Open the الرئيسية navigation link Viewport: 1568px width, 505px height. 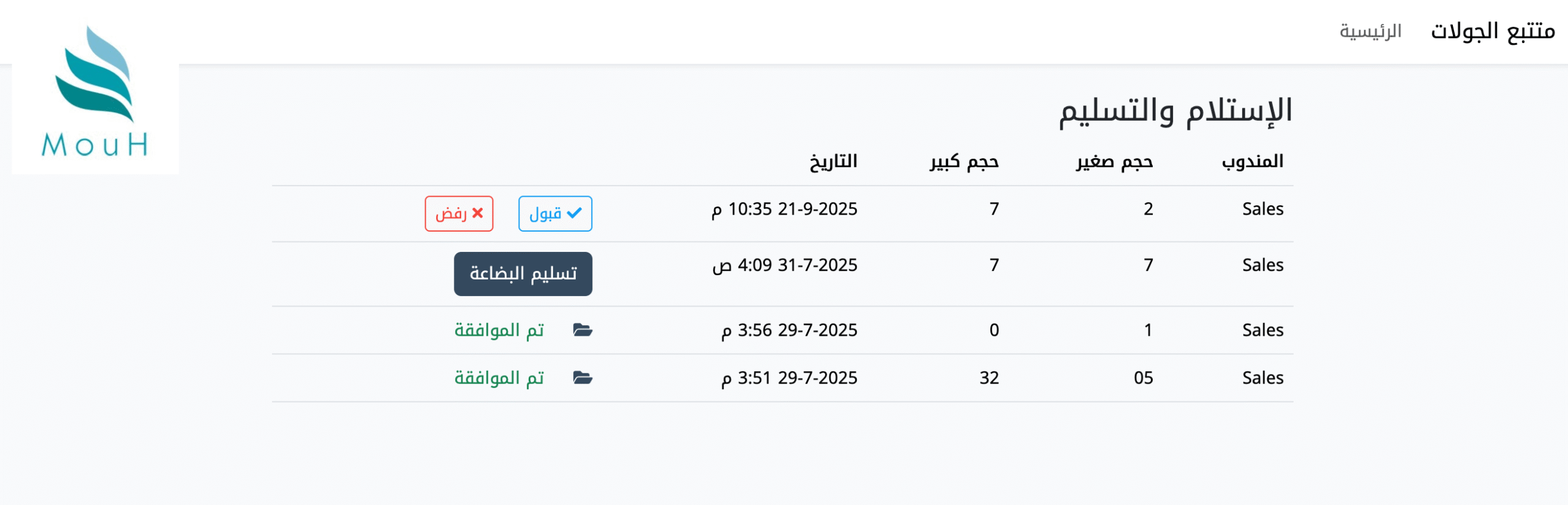click(1370, 31)
